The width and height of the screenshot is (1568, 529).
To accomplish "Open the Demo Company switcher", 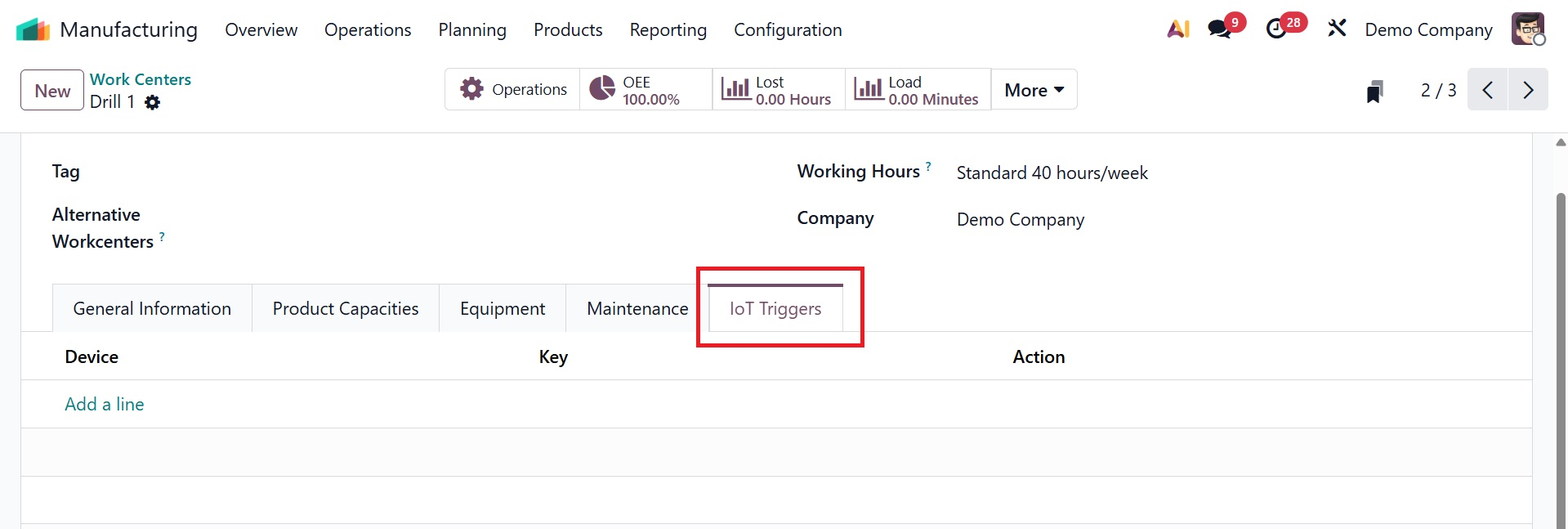I will tap(1427, 30).
